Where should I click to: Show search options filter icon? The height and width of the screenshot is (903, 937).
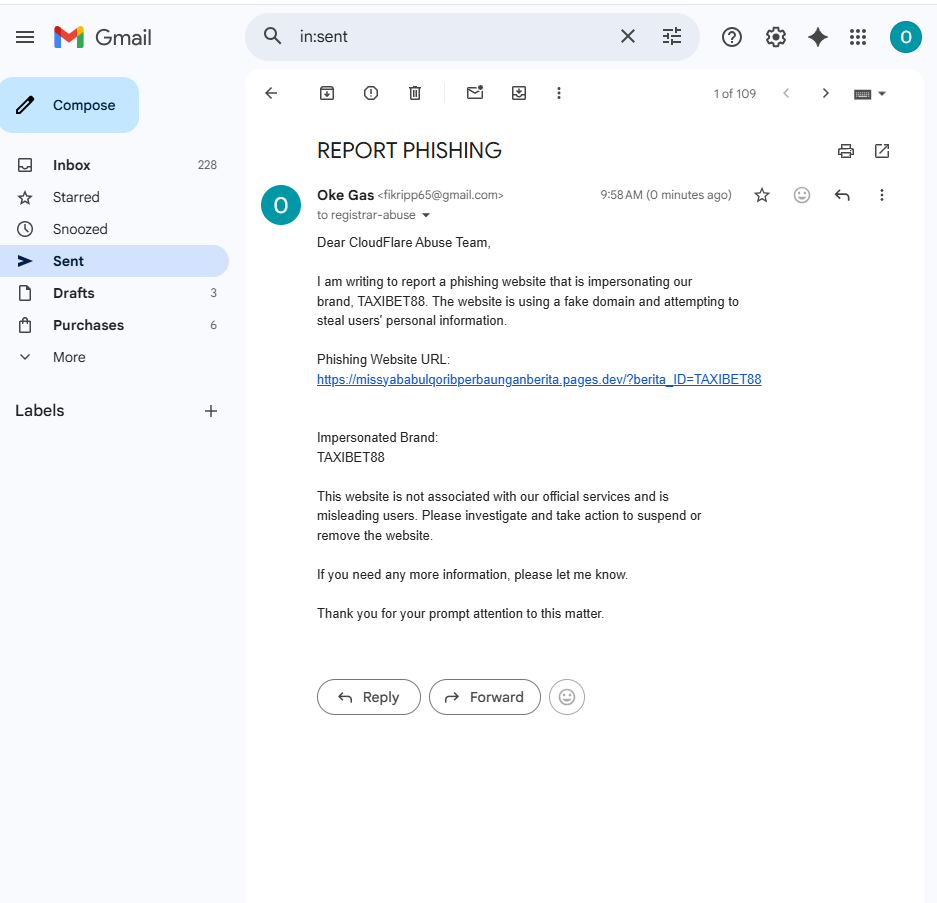pyautogui.click(x=672, y=36)
